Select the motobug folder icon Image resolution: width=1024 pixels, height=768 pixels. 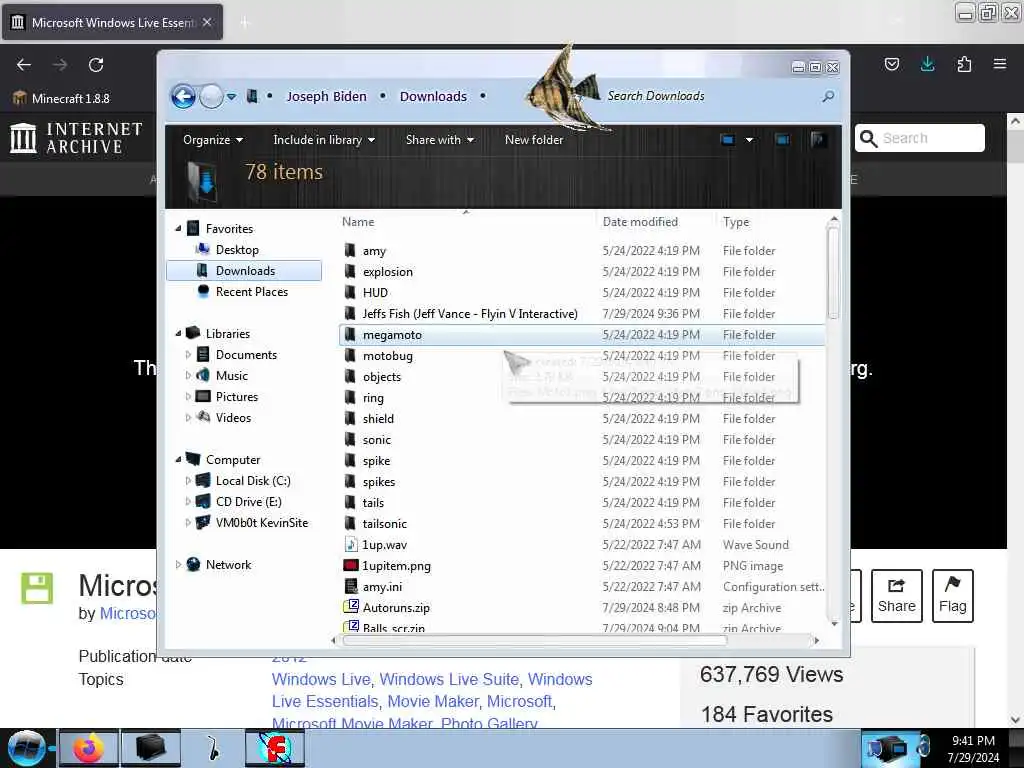351,356
